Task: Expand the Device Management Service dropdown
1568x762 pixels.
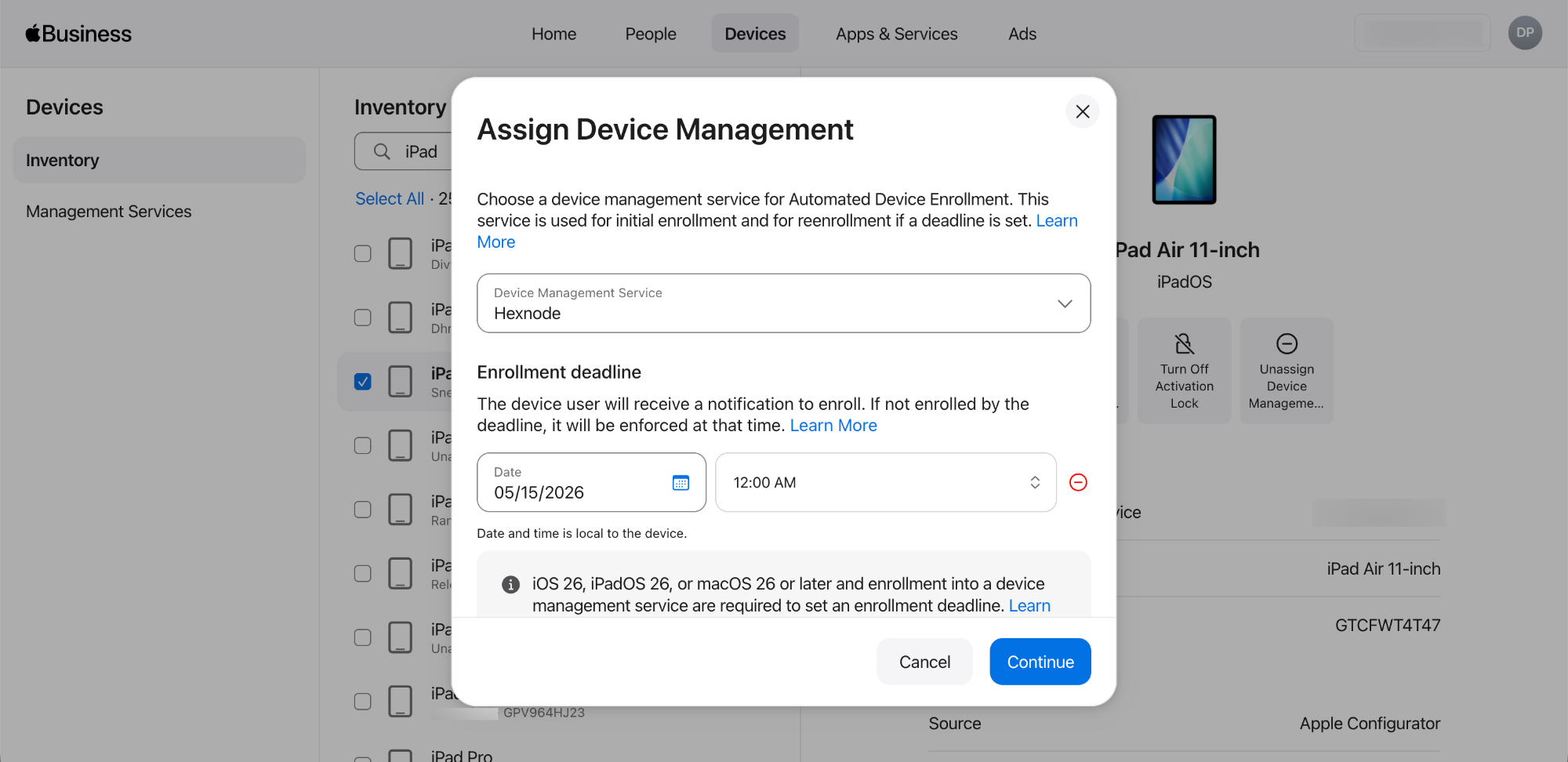Action: click(784, 303)
